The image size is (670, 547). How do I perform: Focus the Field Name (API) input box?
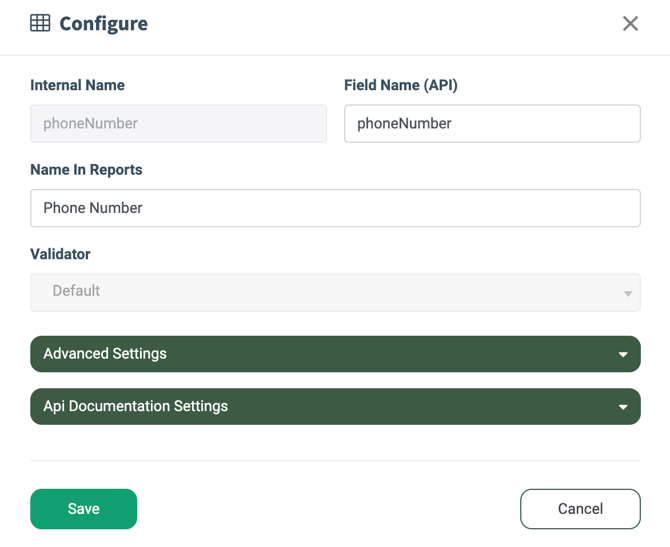point(492,124)
